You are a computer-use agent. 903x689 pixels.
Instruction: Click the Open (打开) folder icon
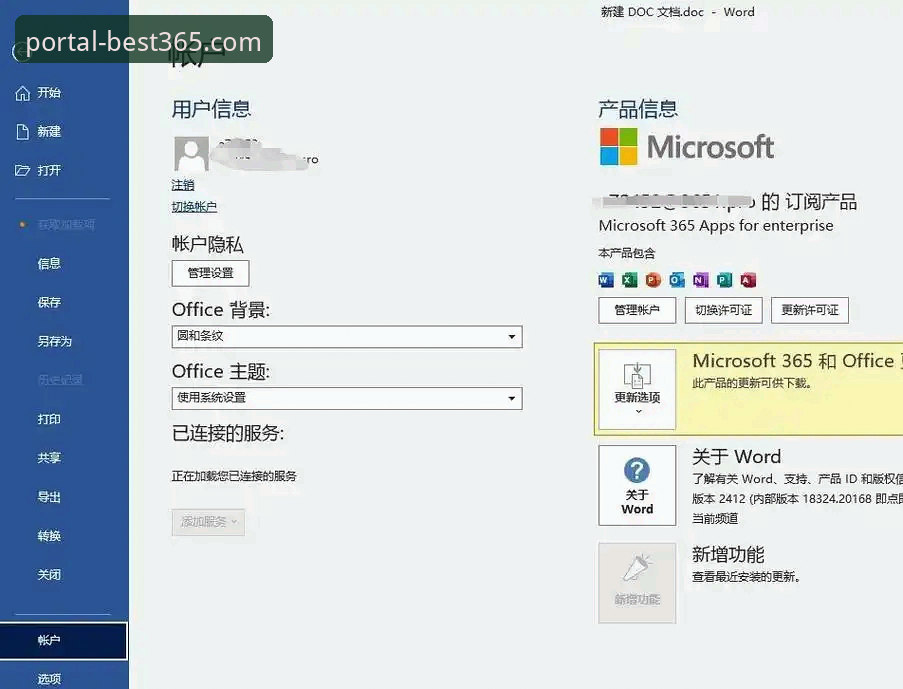(x=22, y=171)
